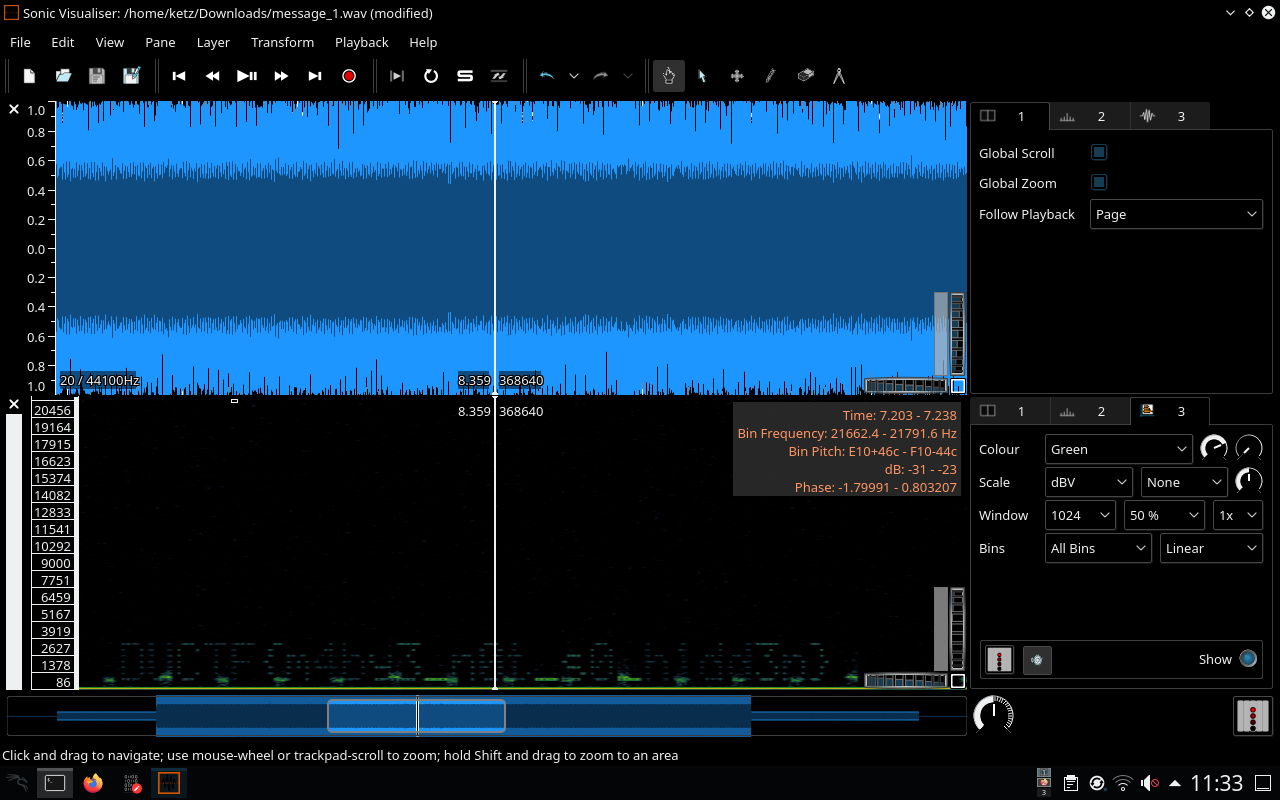This screenshot has height=800, width=1280.
Task: Select the Measure tool compass icon
Action: [839, 76]
